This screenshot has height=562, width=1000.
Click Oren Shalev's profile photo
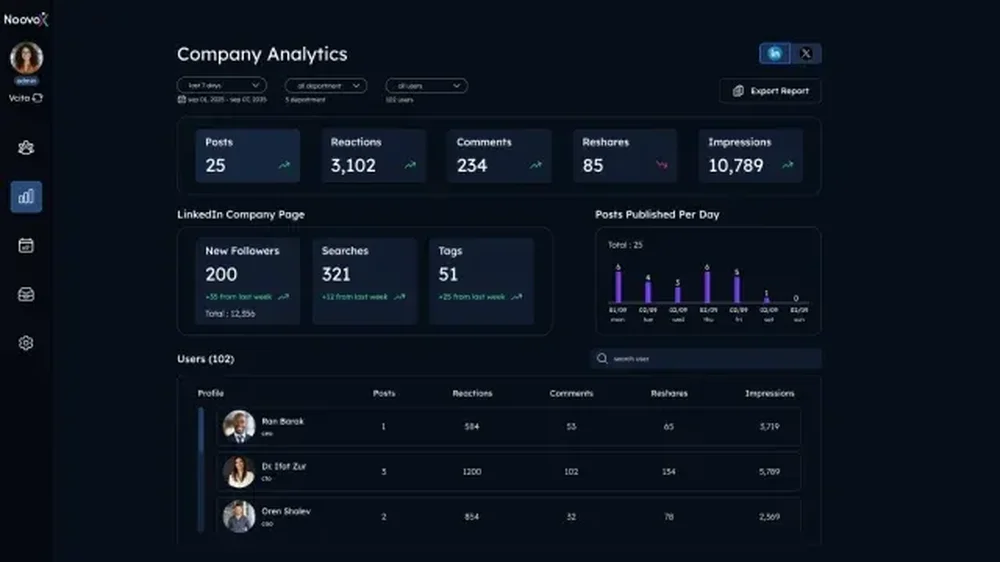[x=239, y=516]
